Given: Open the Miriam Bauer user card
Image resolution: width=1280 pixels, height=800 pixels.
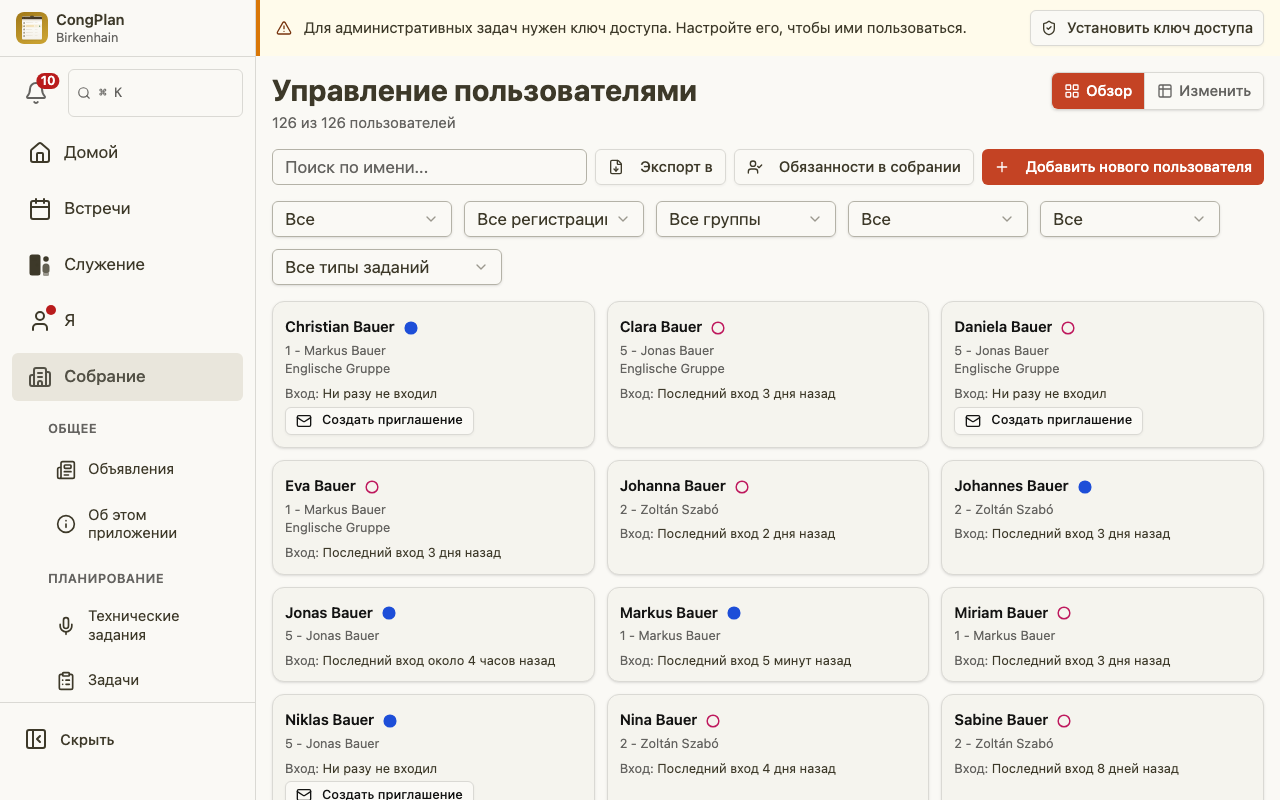Looking at the screenshot, I should tap(1102, 635).
